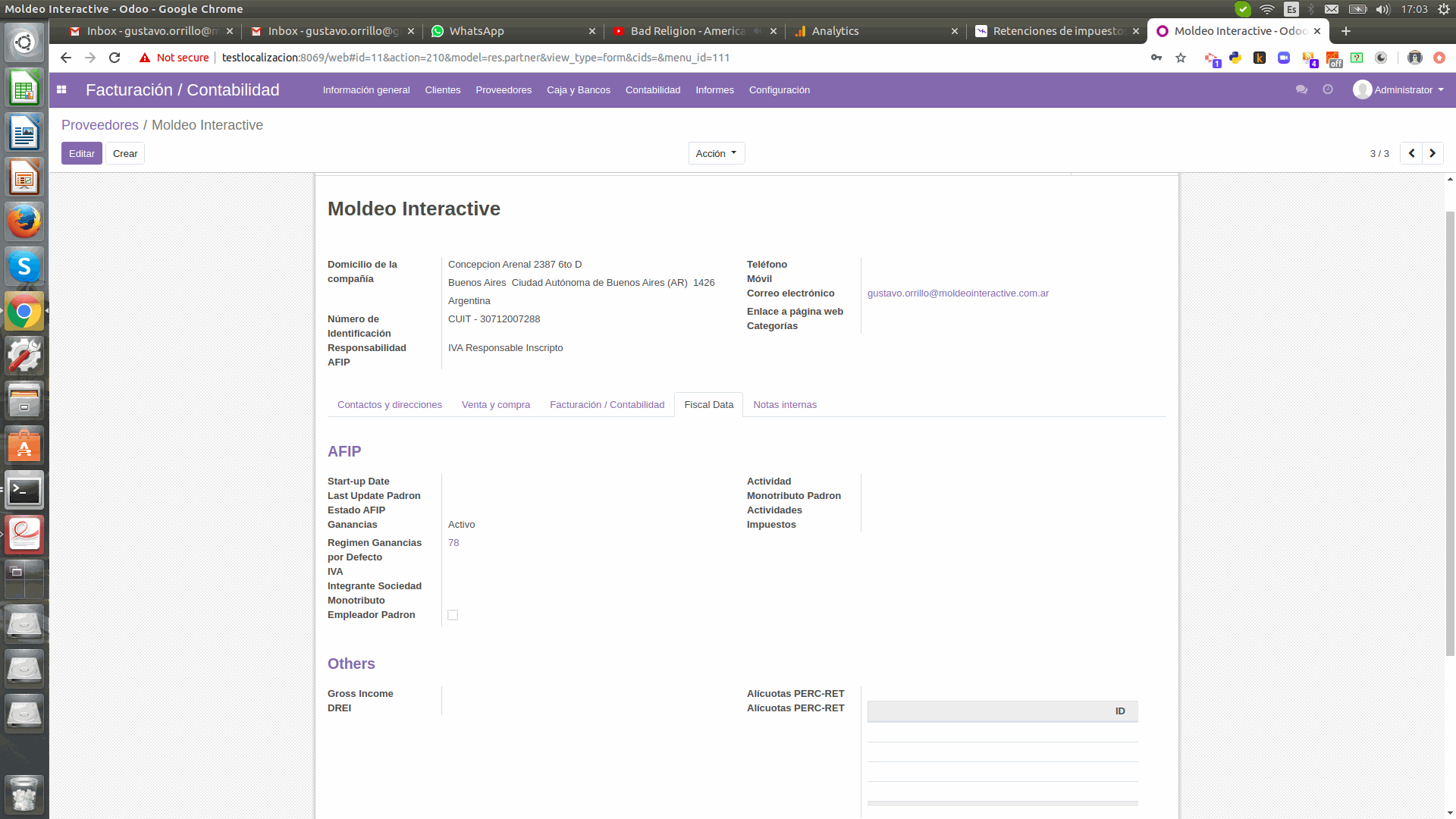Click the Facturación / Contabilidad app title

(x=182, y=89)
